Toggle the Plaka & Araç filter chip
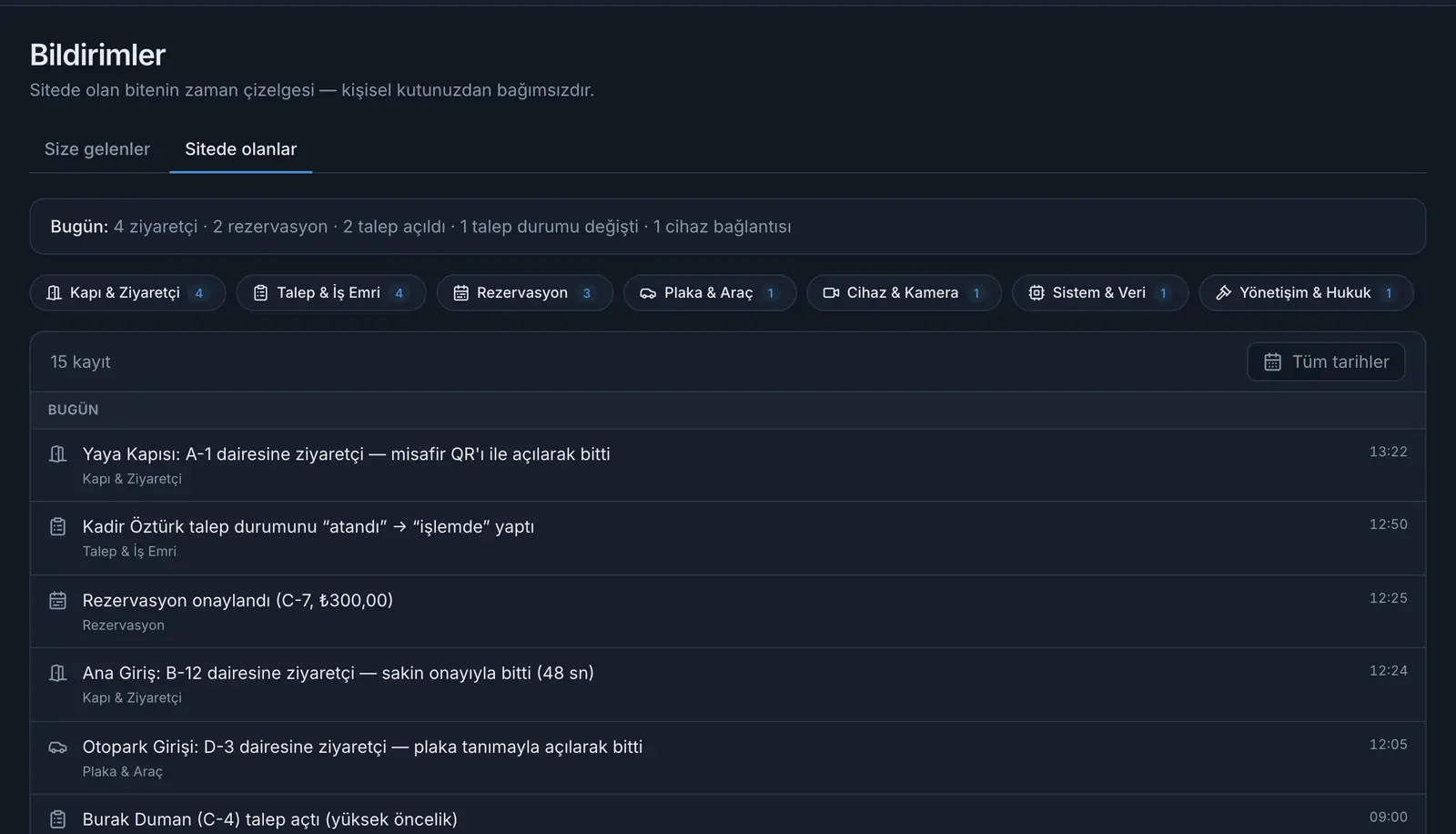This screenshot has height=834, width=1456. point(710,293)
